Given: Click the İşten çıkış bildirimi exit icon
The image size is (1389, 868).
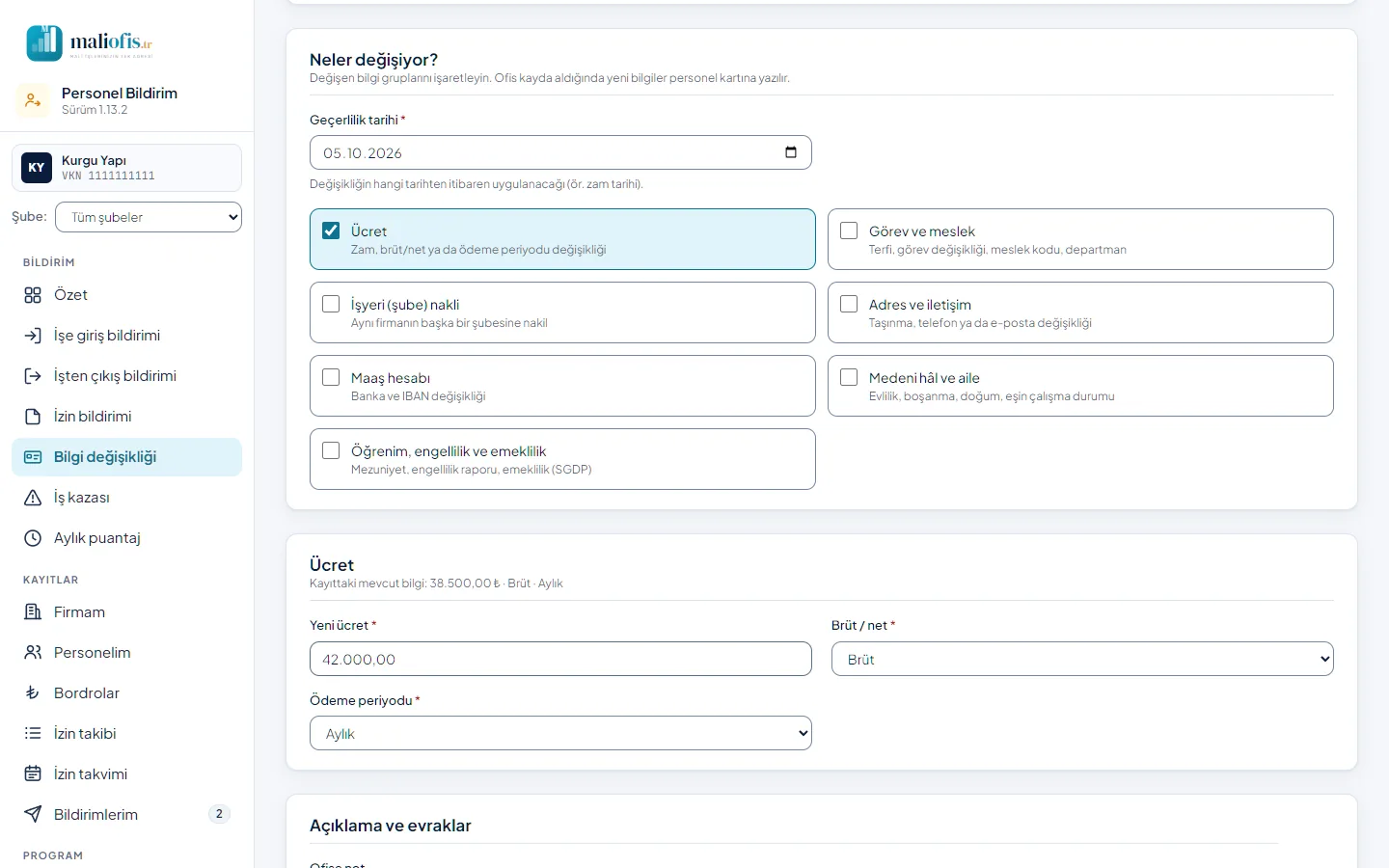Looking at the screenshot, I should (33, 376).
